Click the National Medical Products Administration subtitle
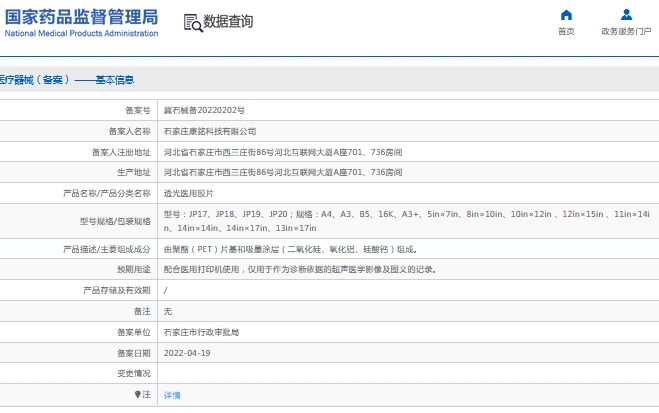The image size is (659, 413). [x=82, y=33]
